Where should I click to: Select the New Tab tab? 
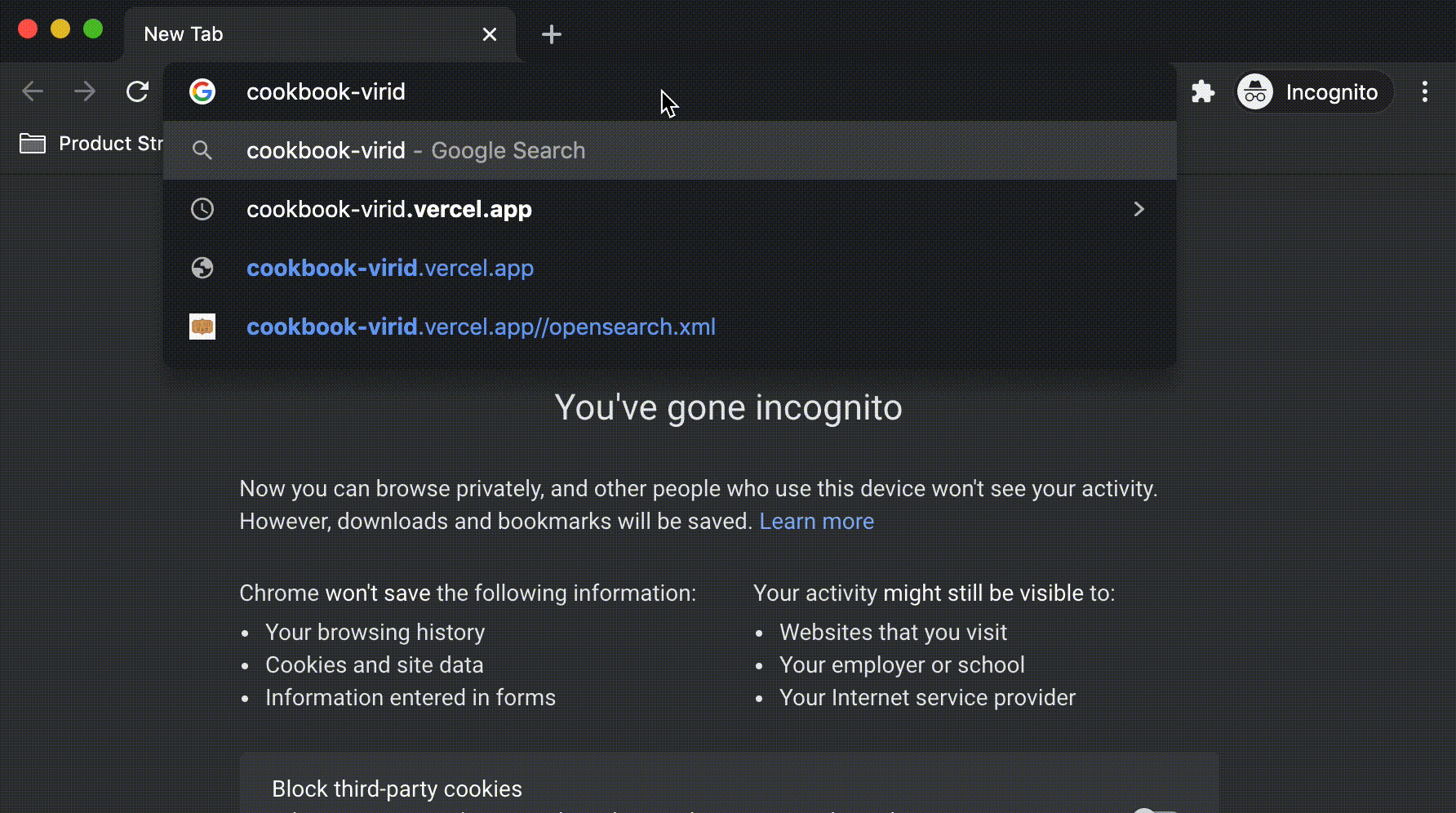coord(320,34)
